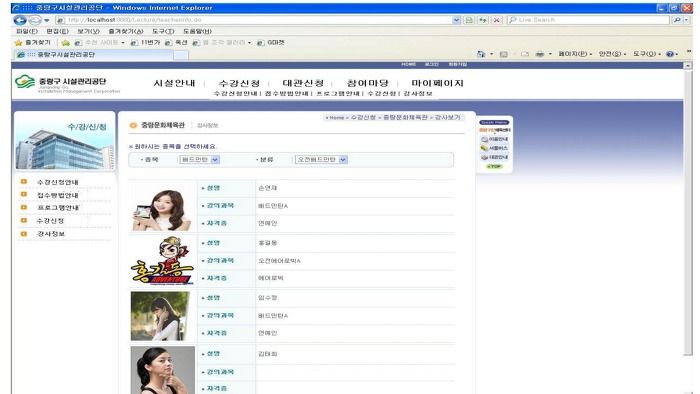The height and width of the screenshot is (394, 700).
Task: Open the 마이페이지 main navigation item
Action: 438,83
